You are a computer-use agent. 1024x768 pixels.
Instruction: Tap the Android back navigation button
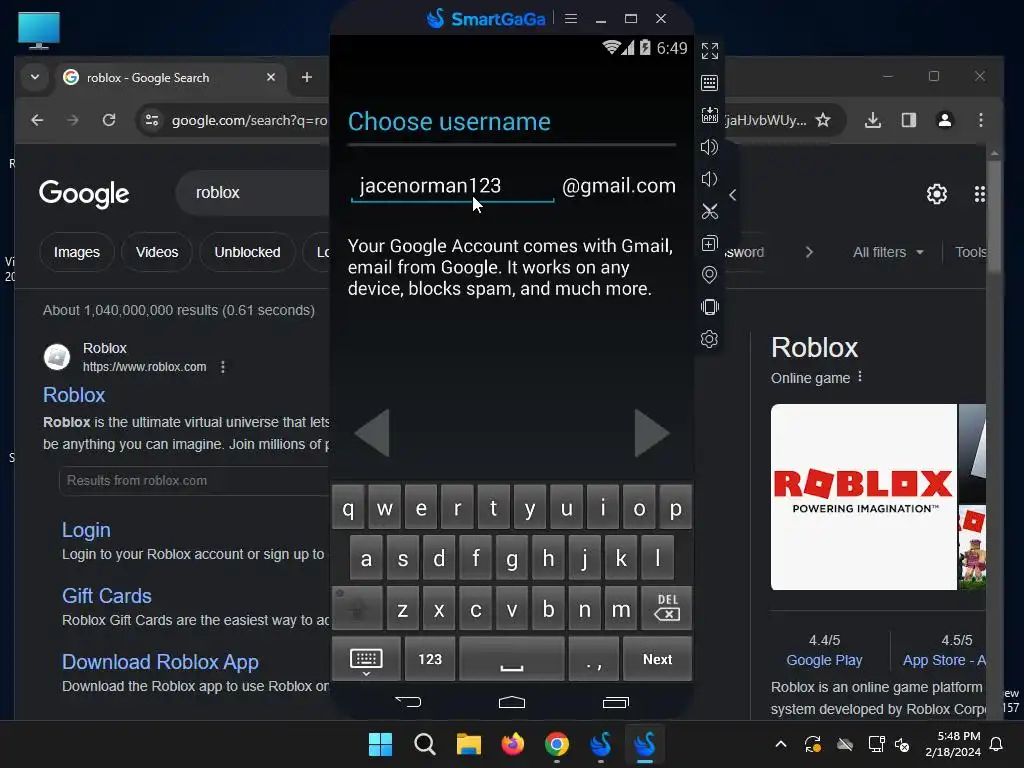(x=408, y=702)
